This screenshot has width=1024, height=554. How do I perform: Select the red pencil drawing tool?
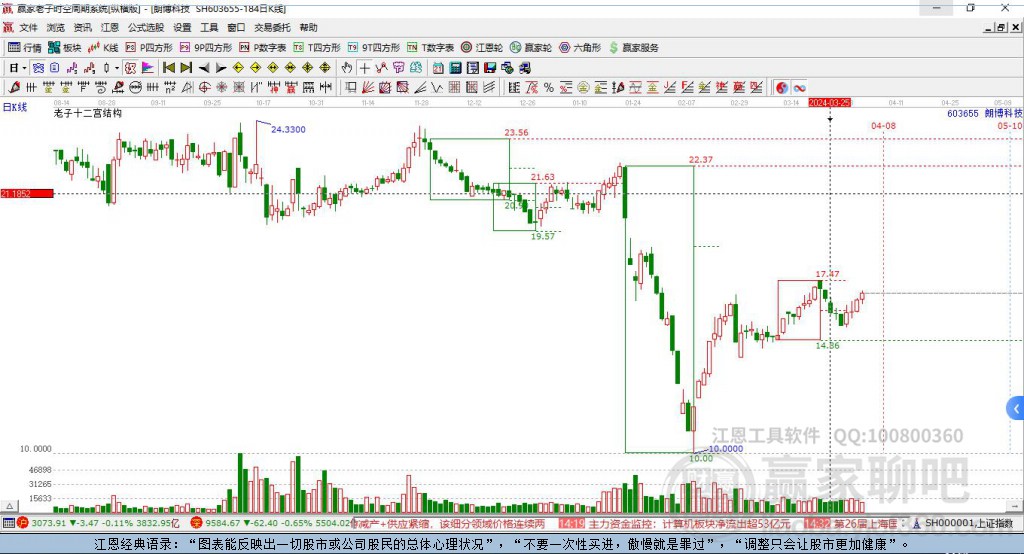point(14,88)
